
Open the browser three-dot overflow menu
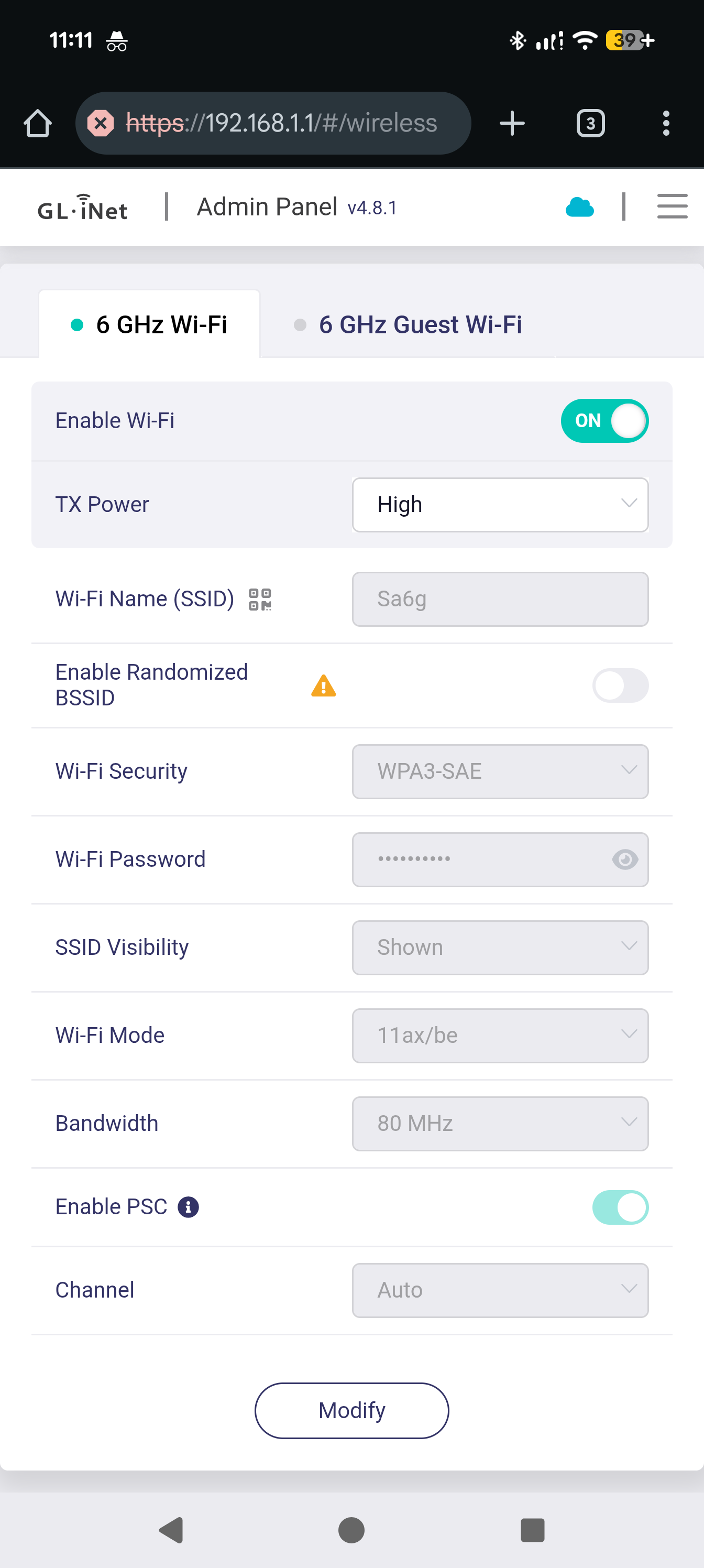click(x=666, y=124)
